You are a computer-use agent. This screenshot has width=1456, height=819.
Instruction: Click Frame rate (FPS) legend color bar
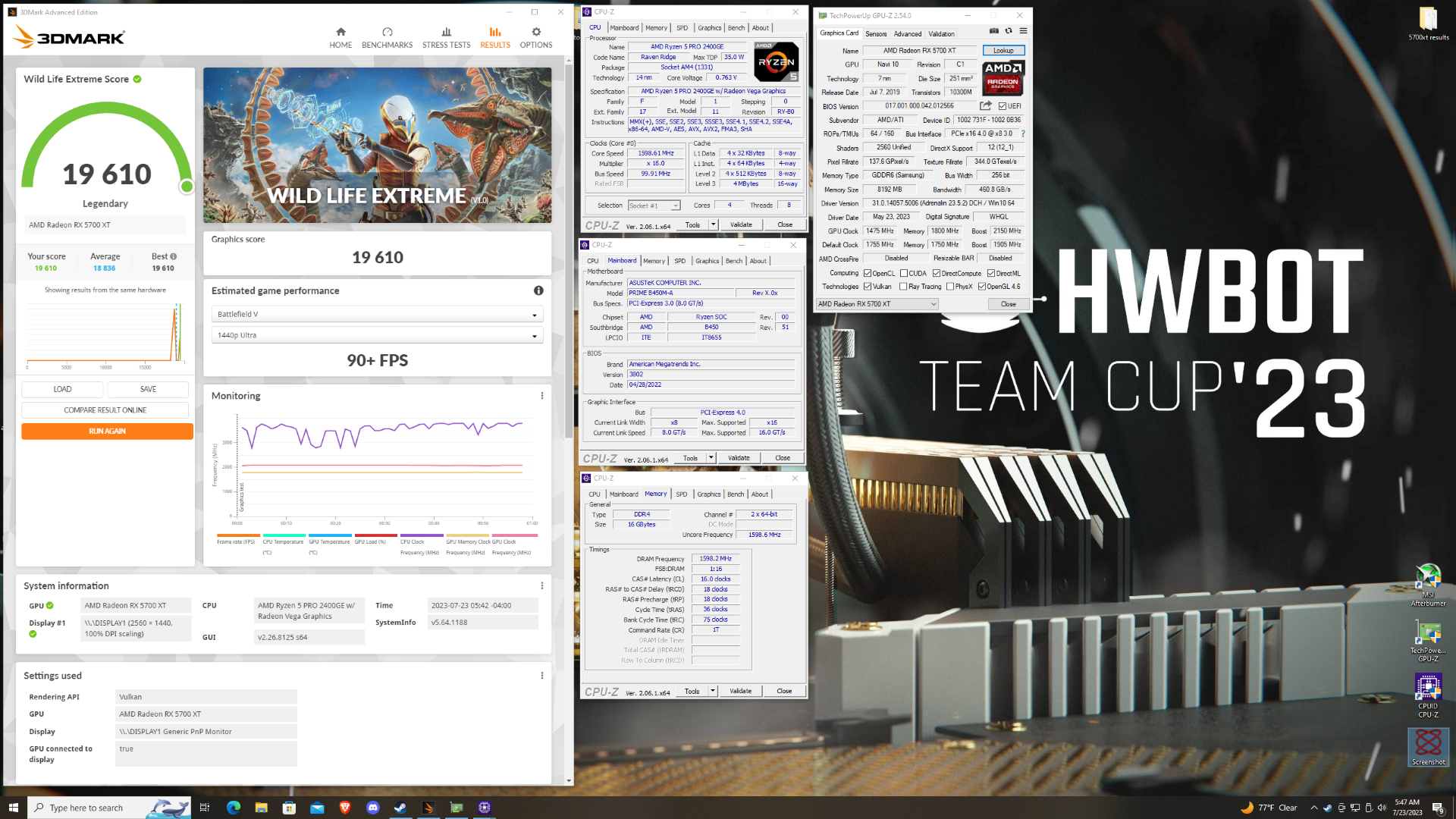238,535
